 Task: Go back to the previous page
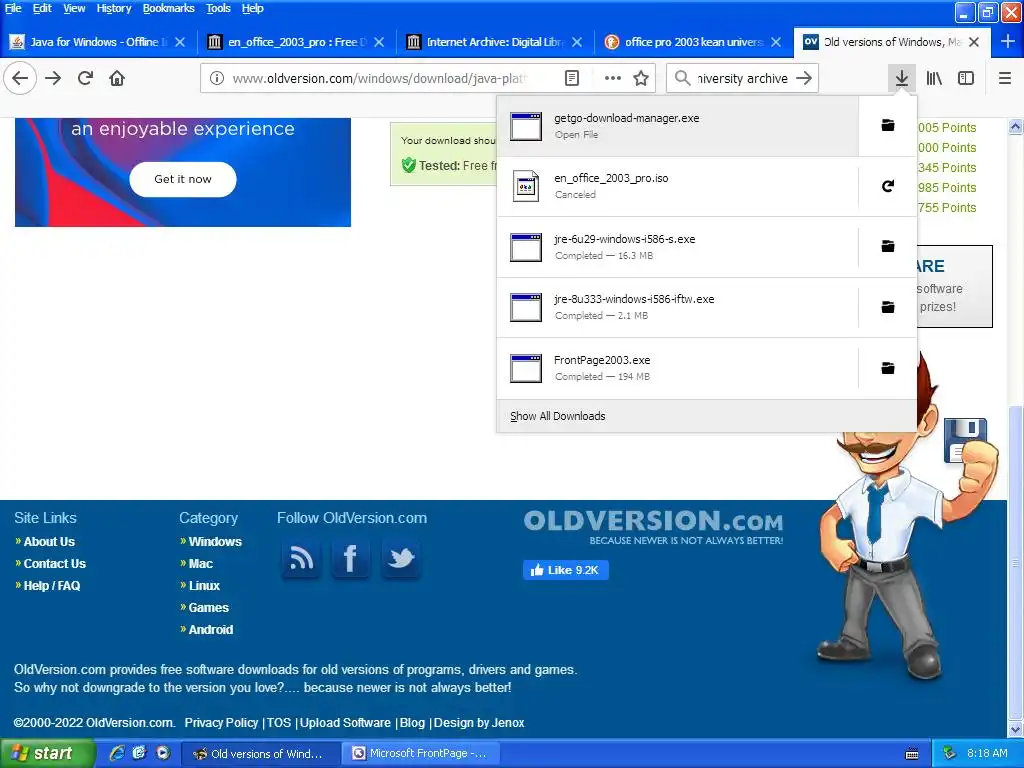pyautogui.click(x=20, y=78)
